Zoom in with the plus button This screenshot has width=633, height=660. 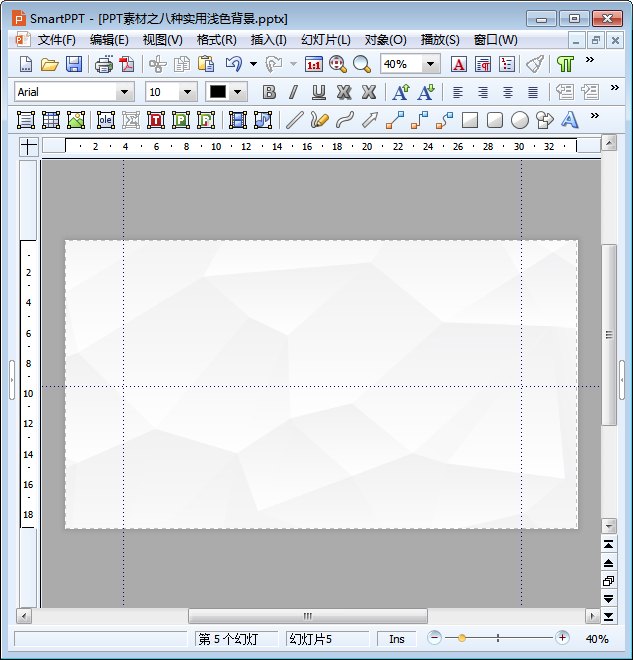click(562, 638)
